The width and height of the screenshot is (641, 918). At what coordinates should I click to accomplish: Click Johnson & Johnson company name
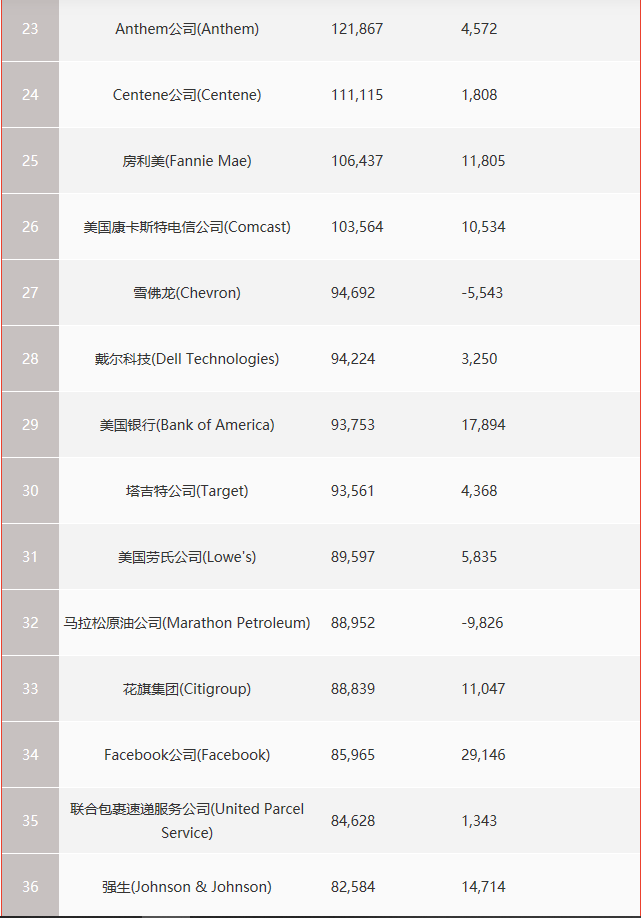[x=187, y=887]
